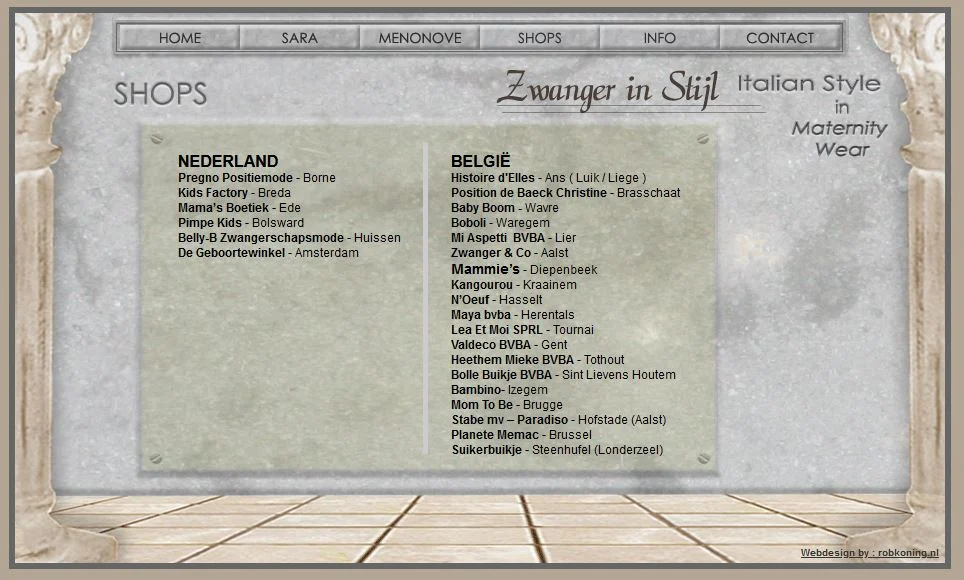This screenshot has width=964, height=580.
Task: Select Planete Memac in Brussel
Action: coord(521,435)
